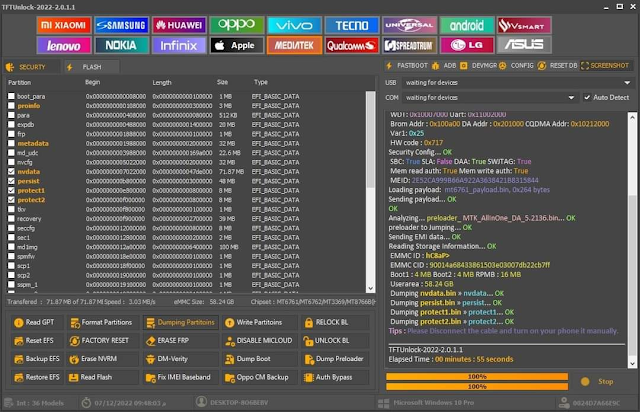Click the Dump Preloader button
The image size is (640, 412).
tap(335, 359)
